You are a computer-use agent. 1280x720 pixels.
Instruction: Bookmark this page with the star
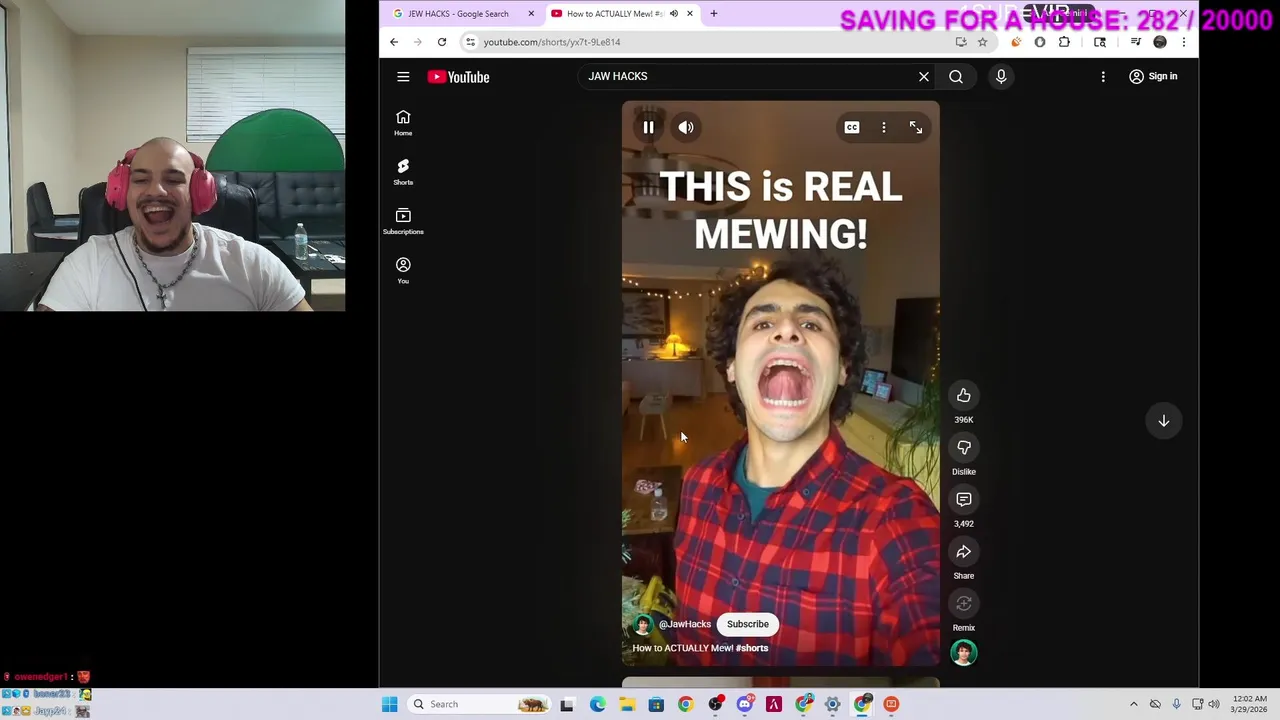[x=982, y=42]
